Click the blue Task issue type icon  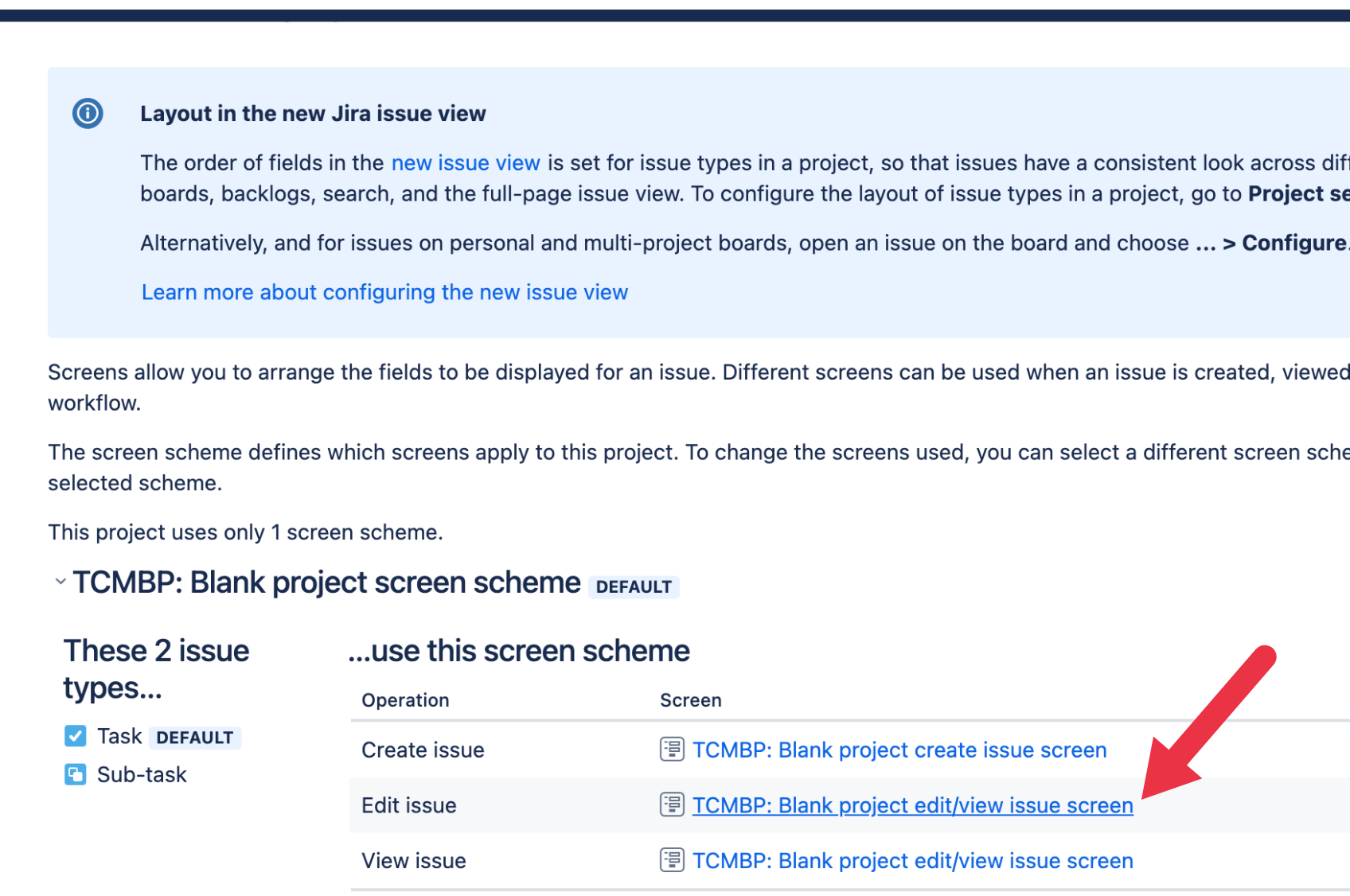tap(75, 736)
